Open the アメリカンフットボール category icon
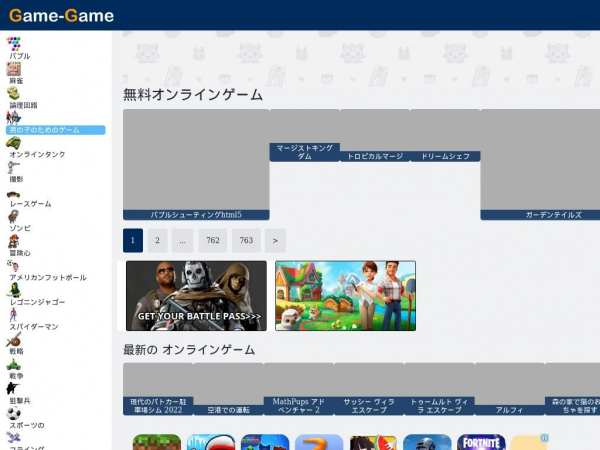The height and width of the screenshot is (450, 600). (13, 265)
